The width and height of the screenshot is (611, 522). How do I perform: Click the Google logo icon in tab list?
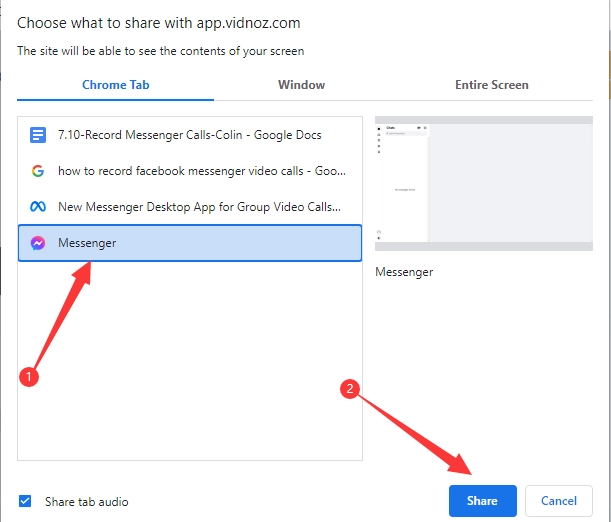point(38,171)
